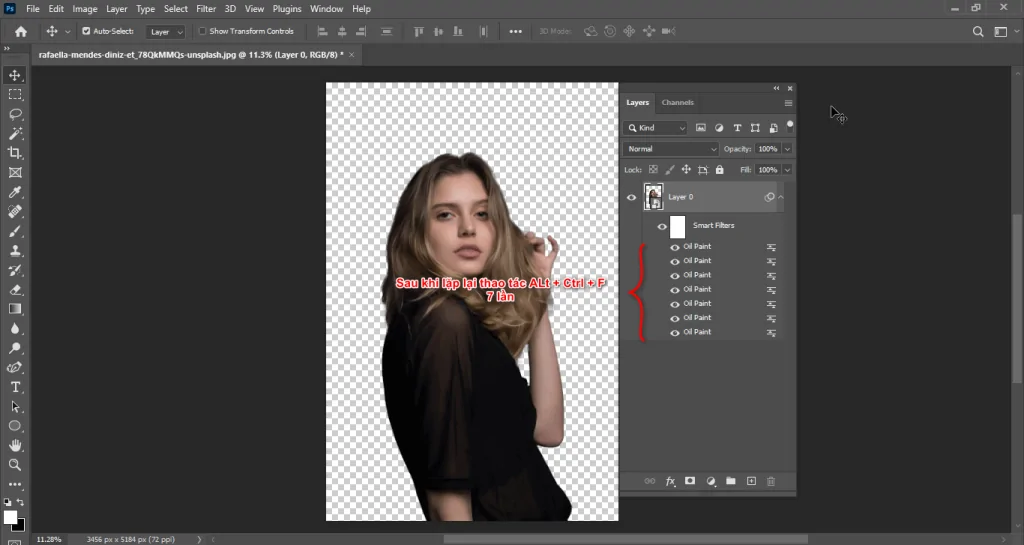The image size is (1024, 545).
Task: Open the File menu
Action: point(33,8)
